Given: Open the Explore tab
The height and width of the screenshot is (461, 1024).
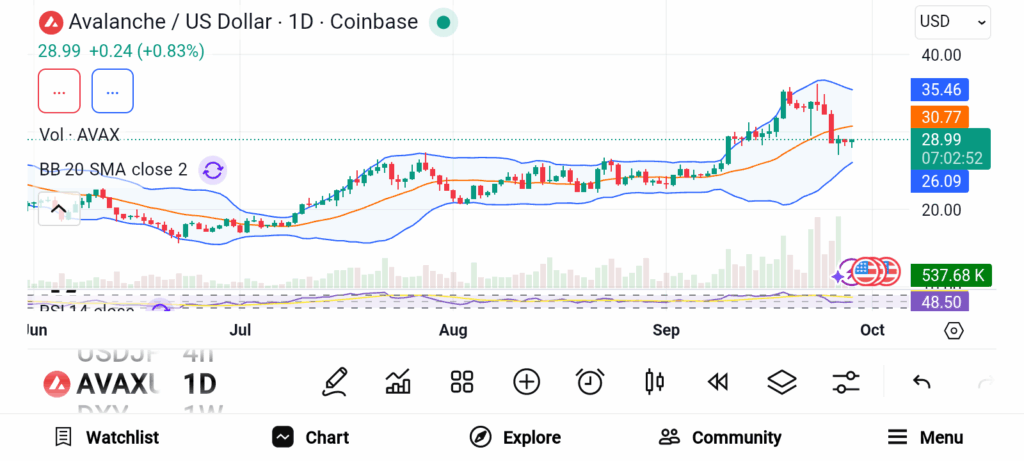Looking at the screenshot, I should coord(515,437).
